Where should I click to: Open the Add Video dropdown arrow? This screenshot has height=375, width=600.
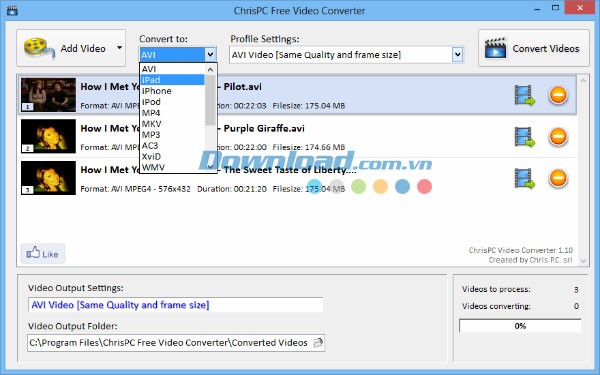119,48
